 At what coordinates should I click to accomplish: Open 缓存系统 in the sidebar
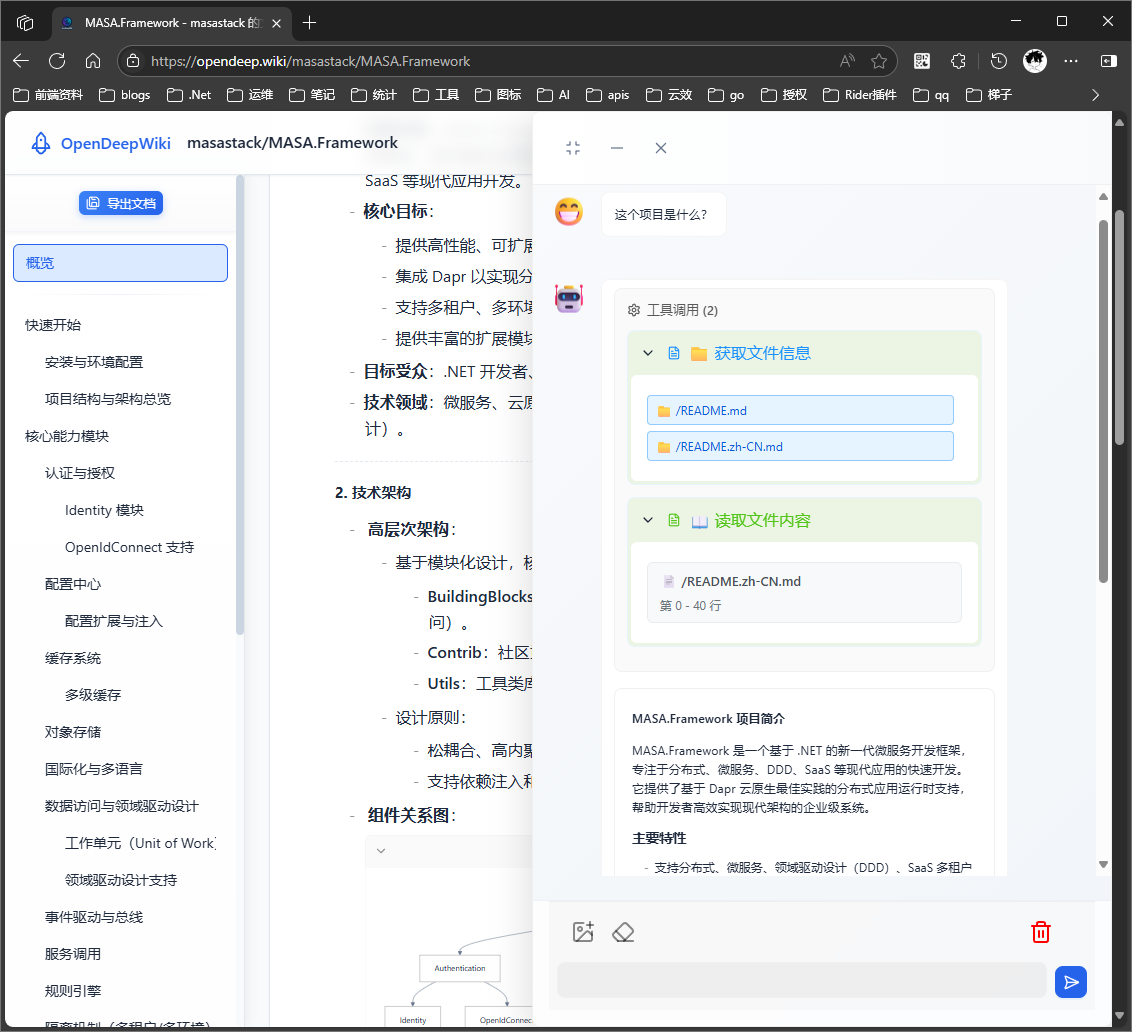point(73,658)
